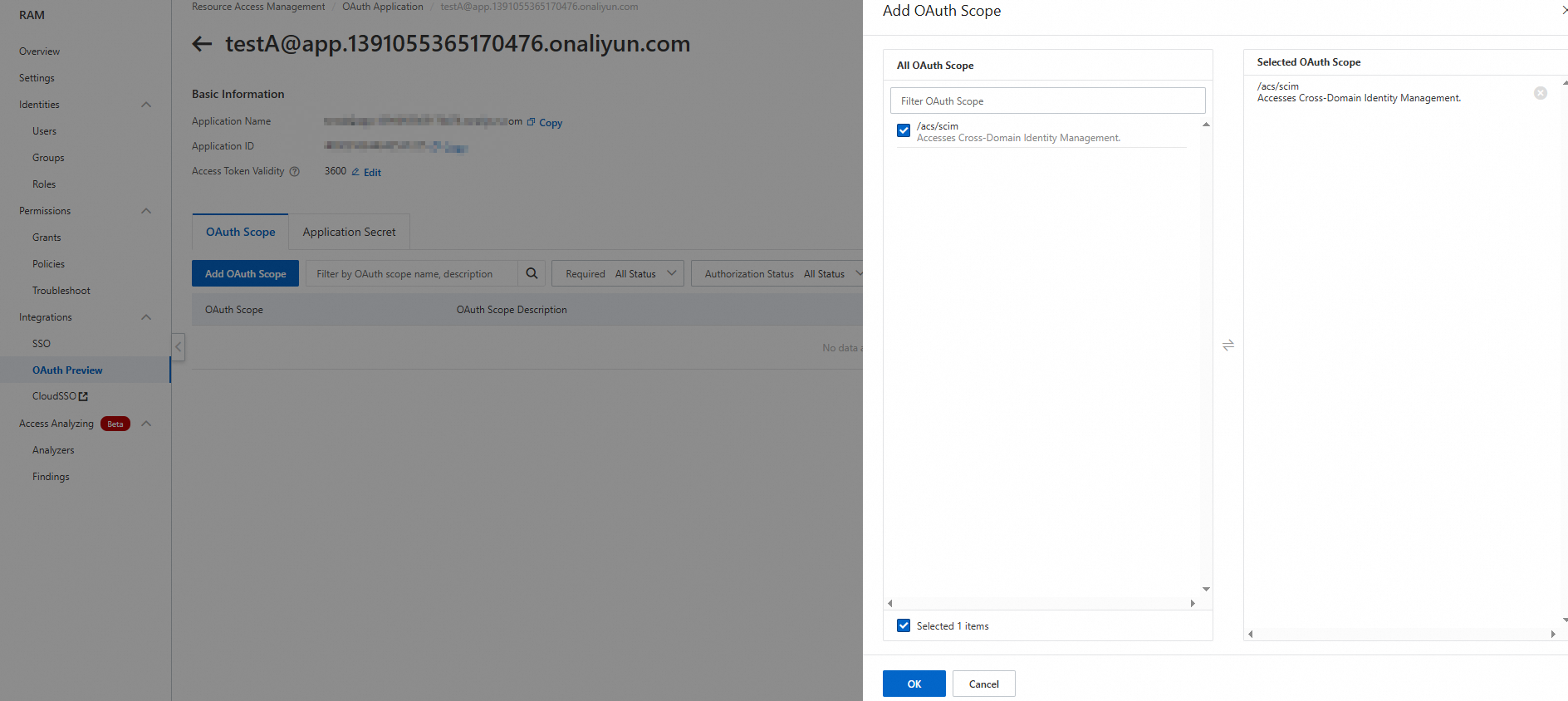Click the copy icon next to Application Name
The width and height of the screenshot is (1568, 701).
[532, 122]
